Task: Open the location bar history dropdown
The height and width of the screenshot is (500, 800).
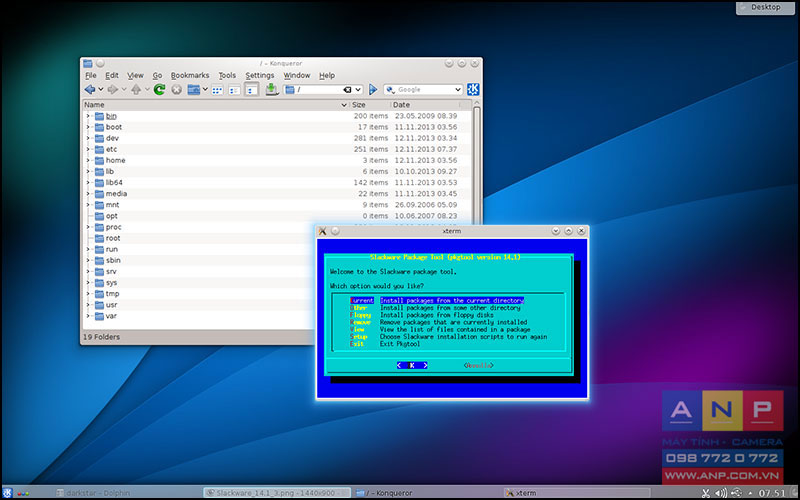Action: tap(358, 90)
